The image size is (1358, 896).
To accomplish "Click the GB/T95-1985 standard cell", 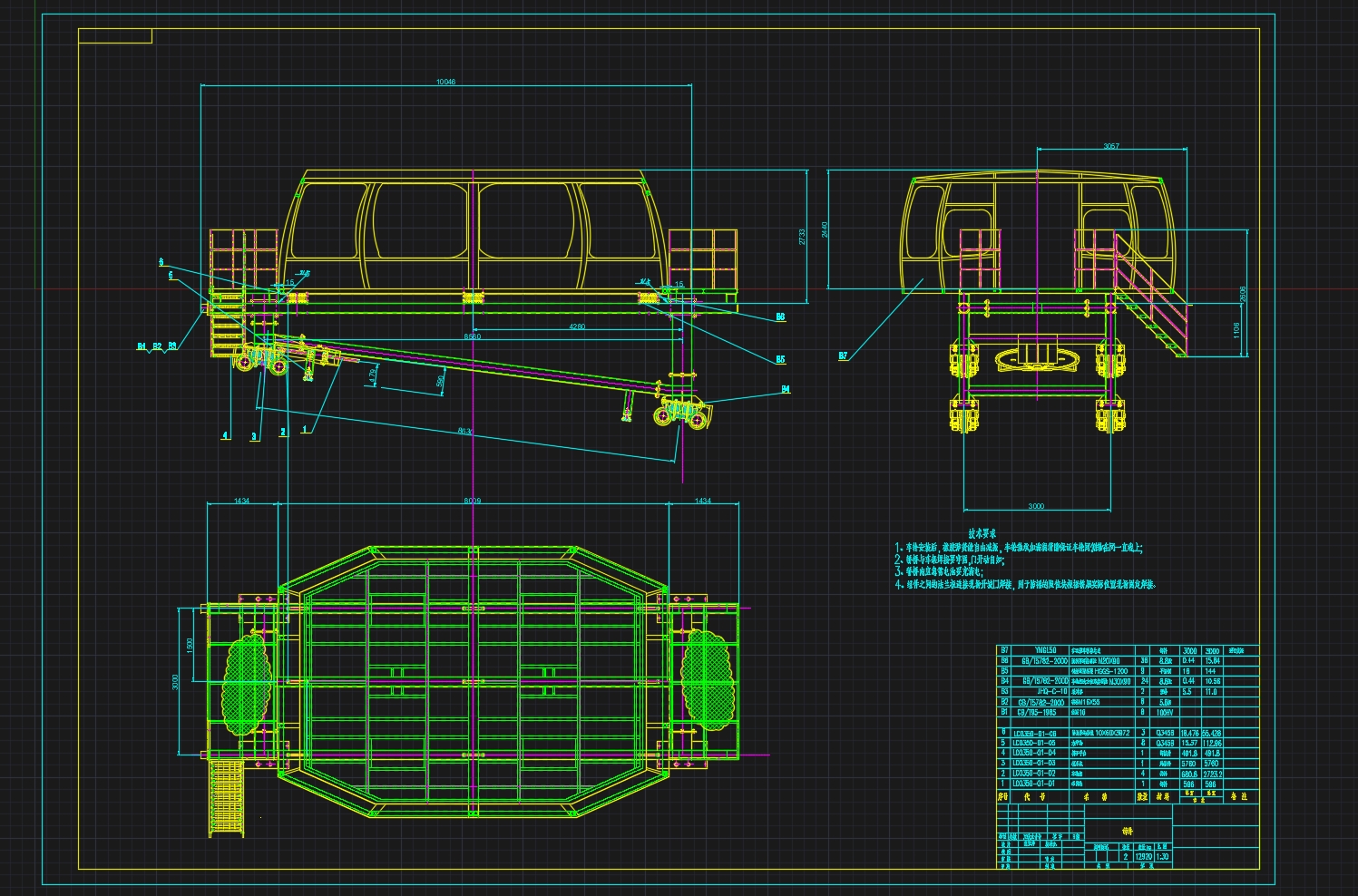I will coord(1037,713).
